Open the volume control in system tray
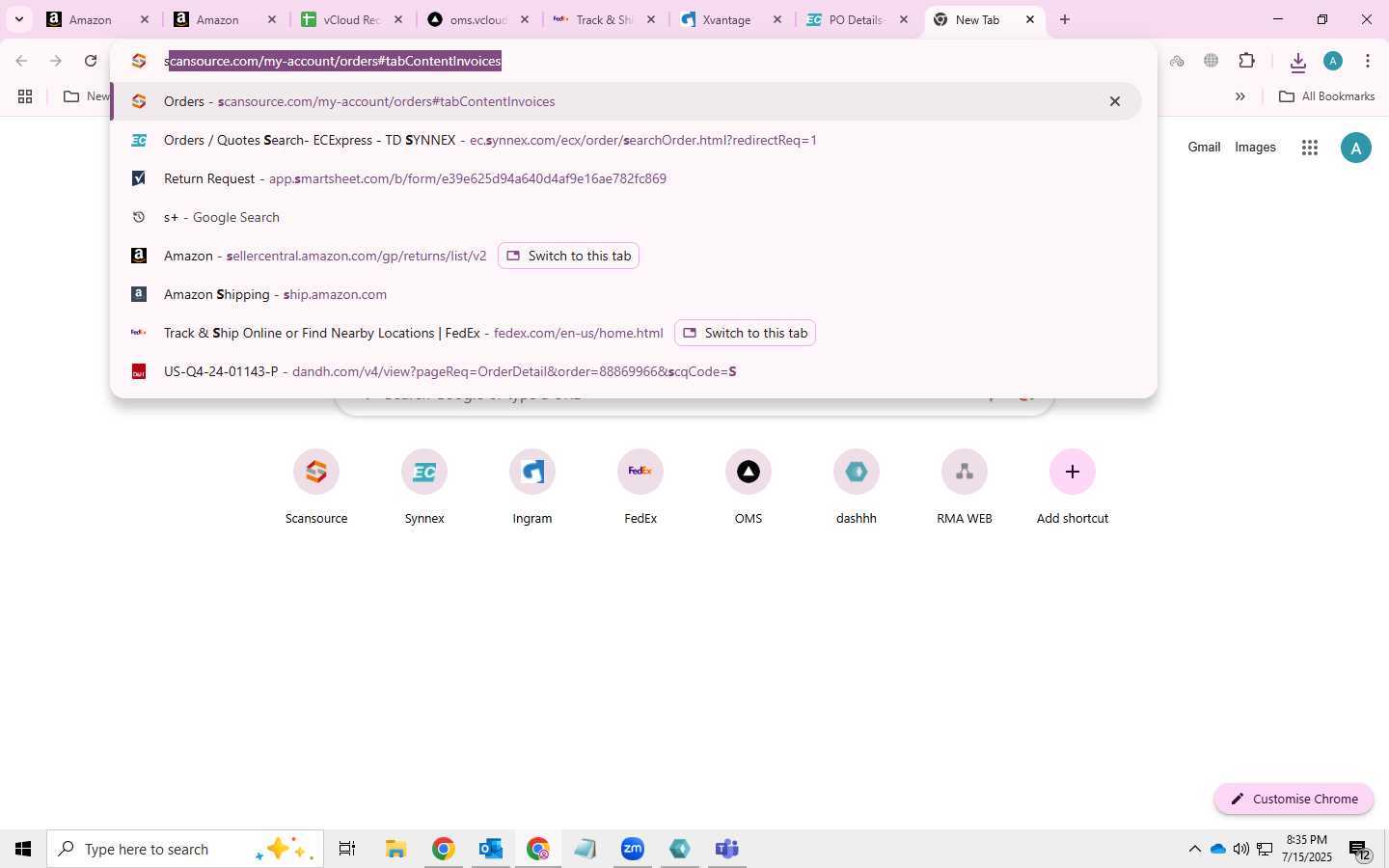 coord(1240,849)
